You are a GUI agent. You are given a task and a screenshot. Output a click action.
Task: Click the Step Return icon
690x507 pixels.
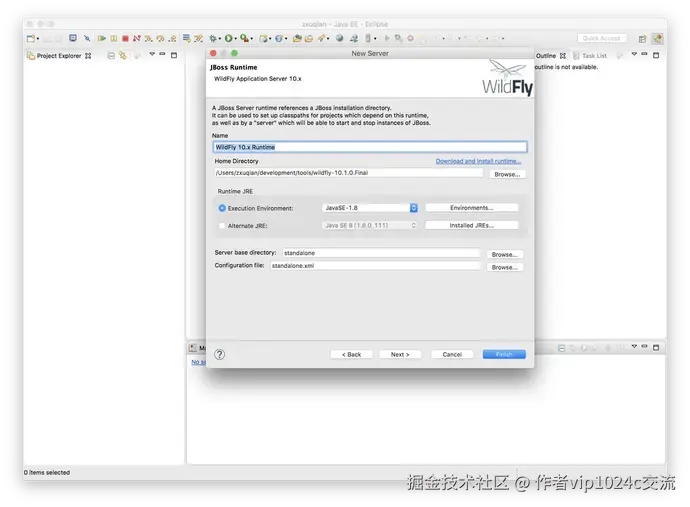click(172, 39)
